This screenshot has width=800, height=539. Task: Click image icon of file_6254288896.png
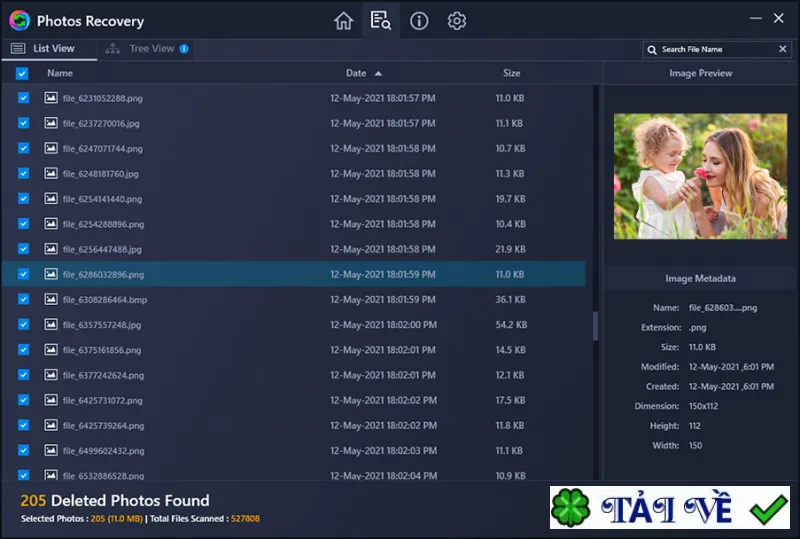(51, 224)
